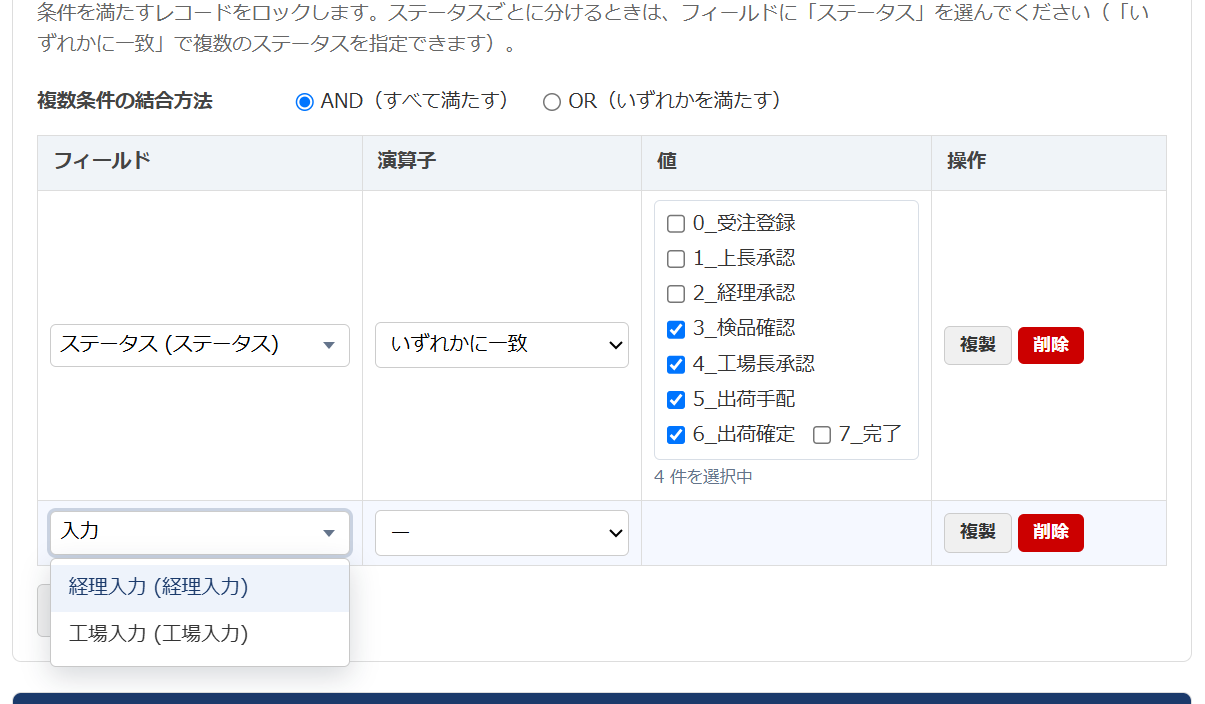Check the 2_経理承認 checkbox
1205x704 pixels.
pyautogui.click(x=676, y=294)
